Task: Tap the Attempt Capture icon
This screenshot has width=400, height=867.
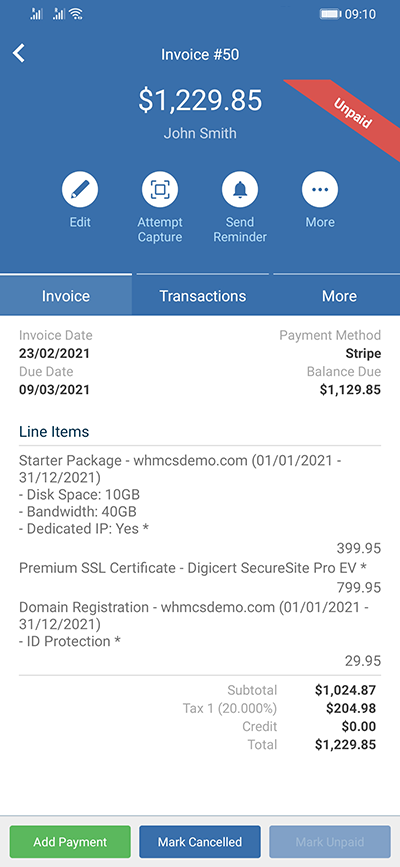Action: (x=160, y=190)
